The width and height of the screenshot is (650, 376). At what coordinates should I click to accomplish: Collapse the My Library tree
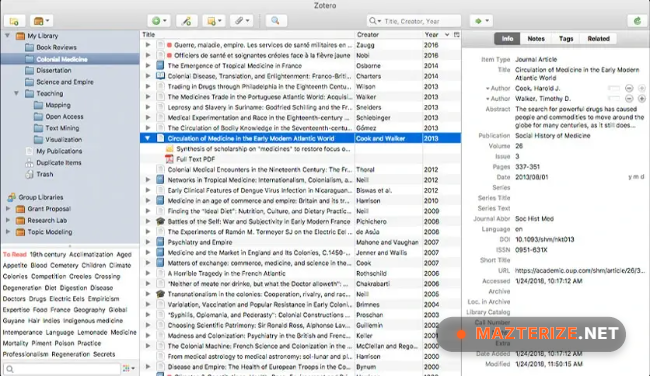pos(7,36)
